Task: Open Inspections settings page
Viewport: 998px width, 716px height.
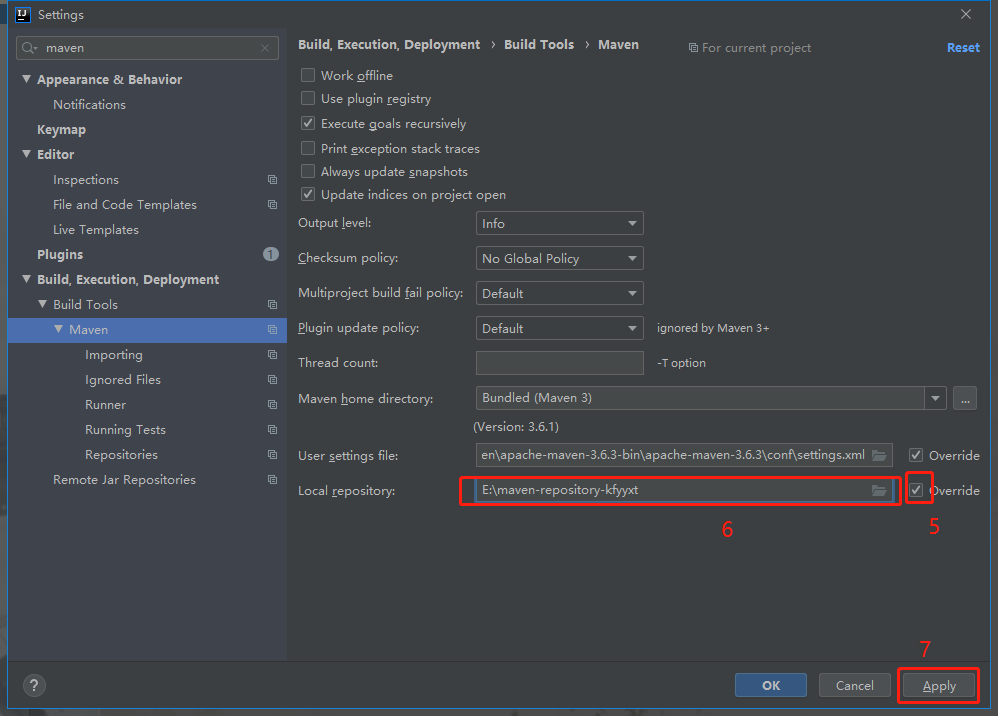Action: coord(86,180)
